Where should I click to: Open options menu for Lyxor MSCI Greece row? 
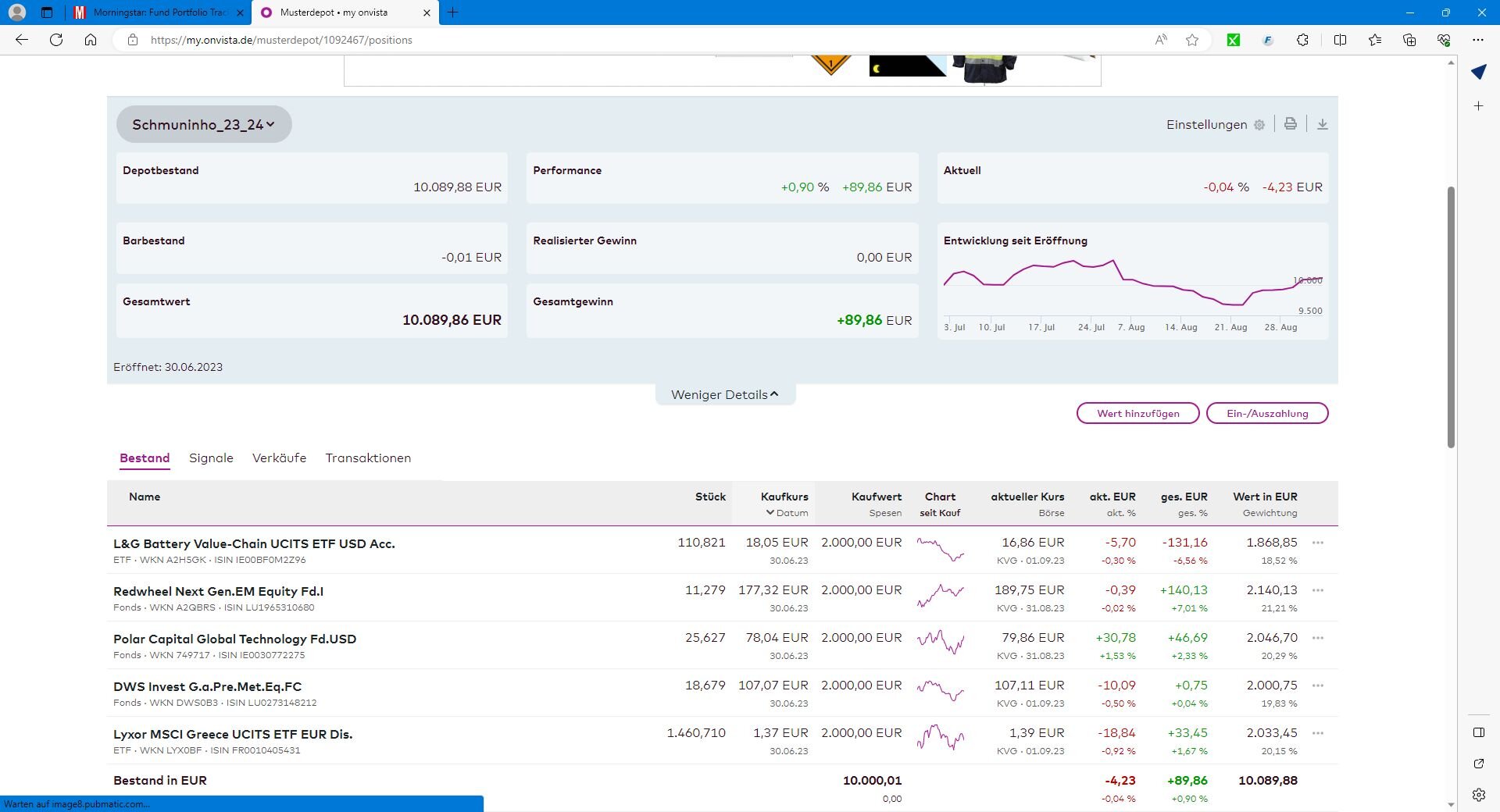pyautogui.click(x=1317, y=733)
